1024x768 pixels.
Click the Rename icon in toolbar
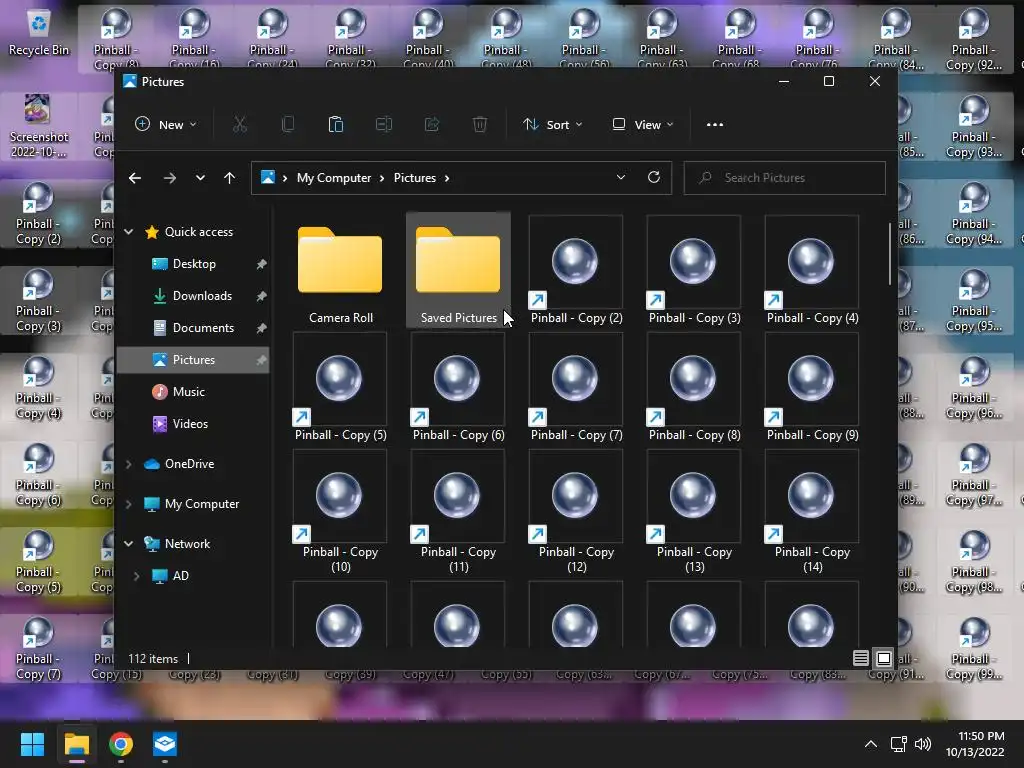[383, 124]
